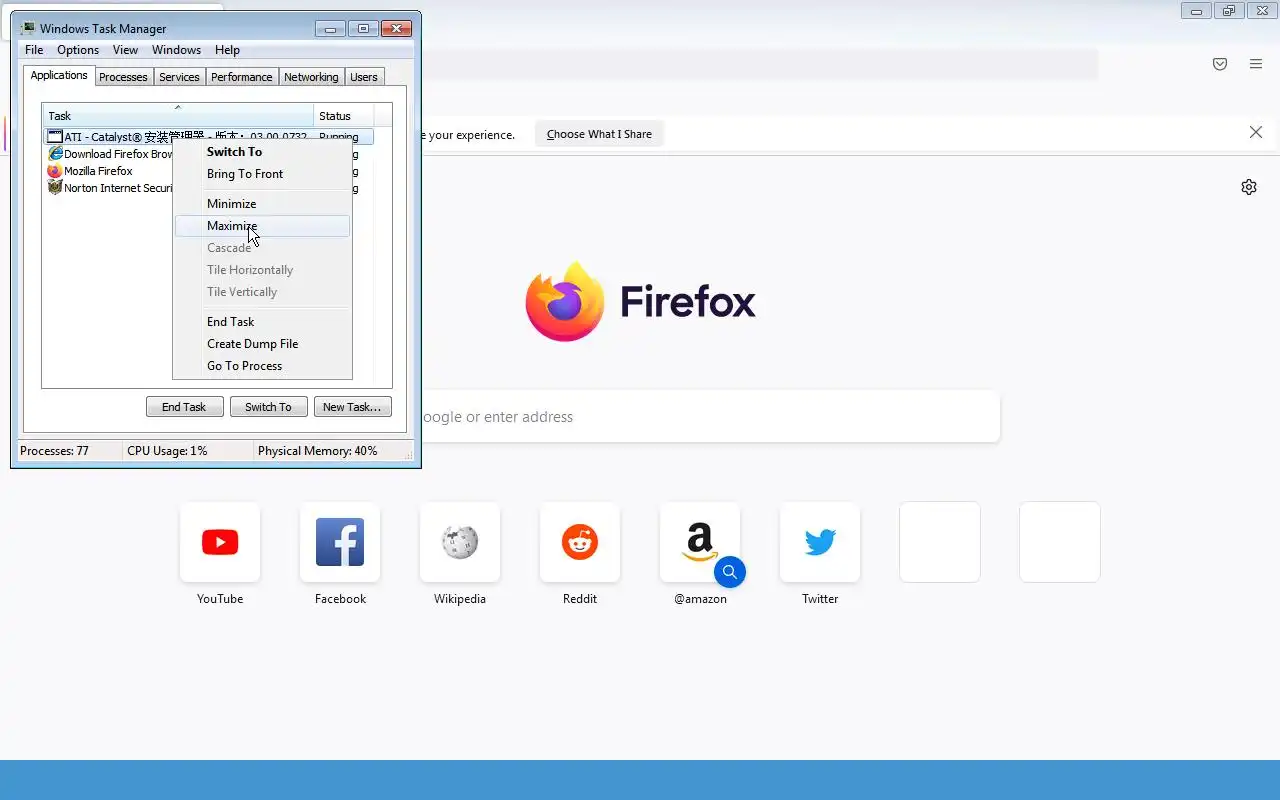Minimize the Firefox browser window

1196,11
